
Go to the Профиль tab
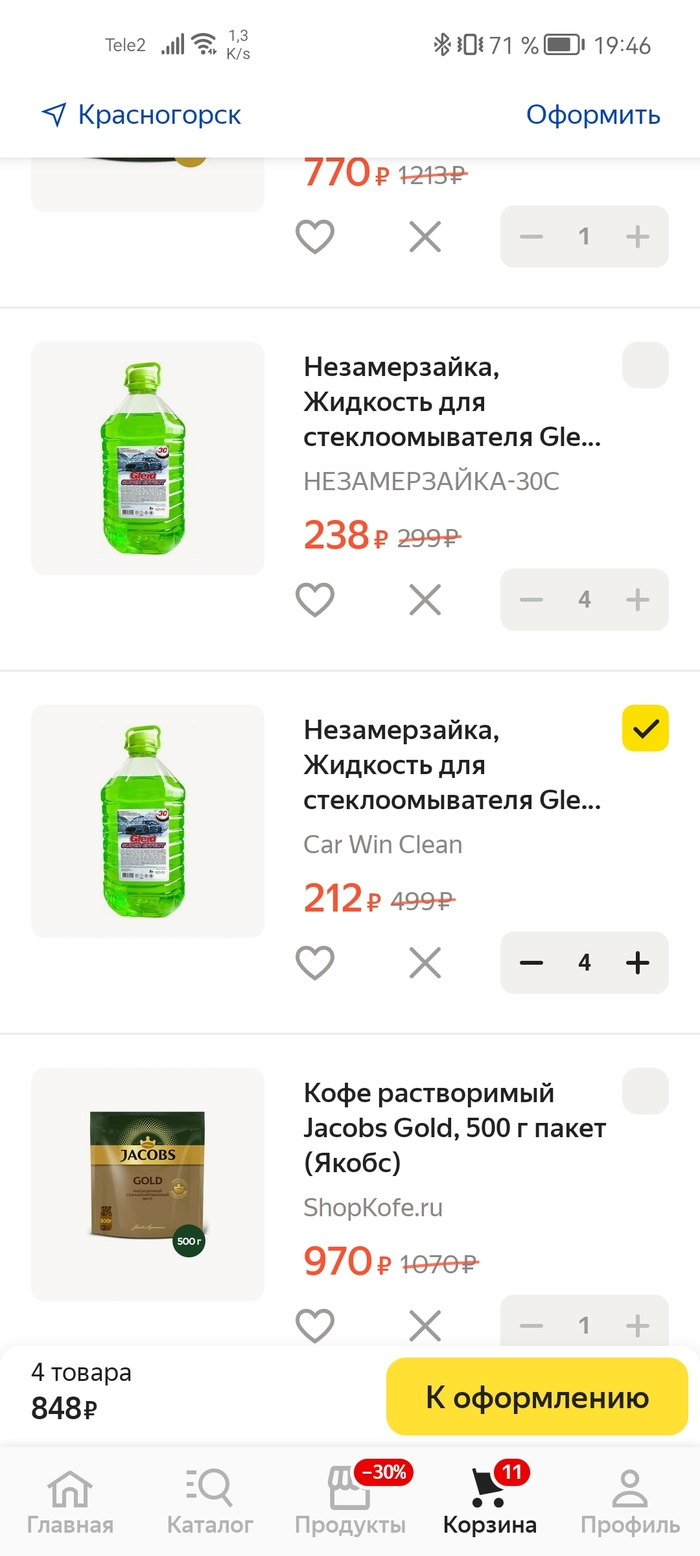[630, 1500]
